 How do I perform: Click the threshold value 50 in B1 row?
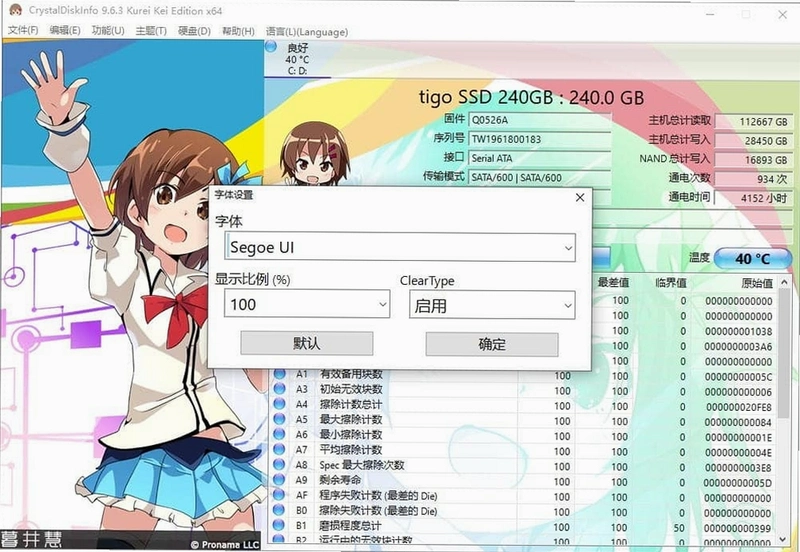[679, 528]
